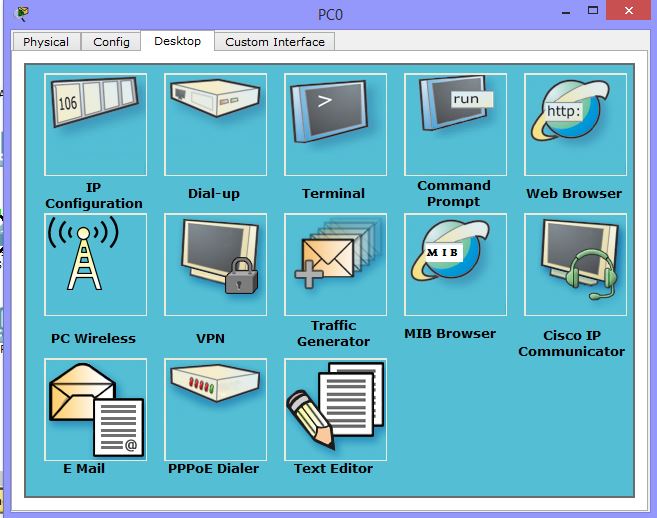Screen dimensions: 657x518
Task: Open the Text Editor pencil icon
Action: (335, 409)
